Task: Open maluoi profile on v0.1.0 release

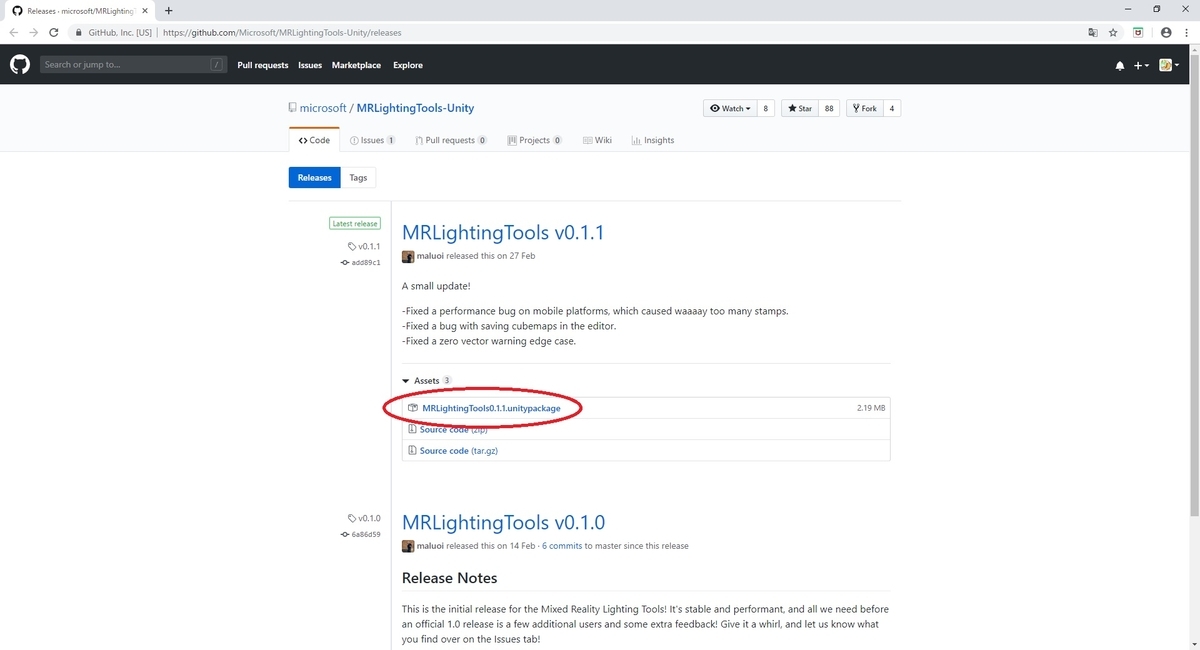Action: pyautogui.click(x=432, y=546)
